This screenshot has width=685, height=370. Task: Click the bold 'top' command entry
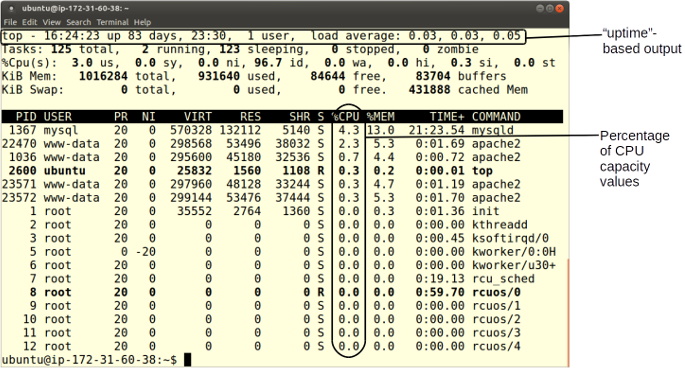(482, 171)
